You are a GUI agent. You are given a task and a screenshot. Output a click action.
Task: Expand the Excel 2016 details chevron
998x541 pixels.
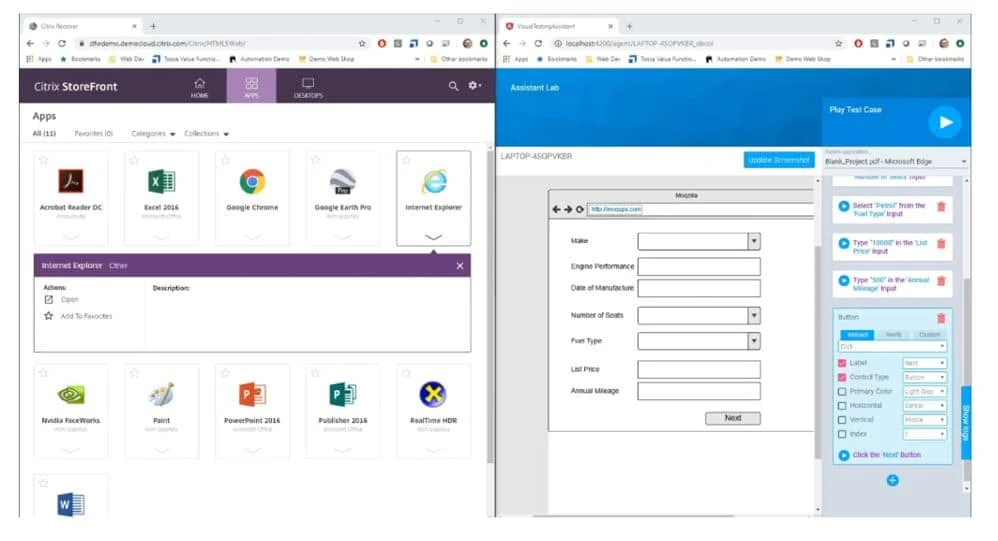pyautogui.click(x=162, y=237)
